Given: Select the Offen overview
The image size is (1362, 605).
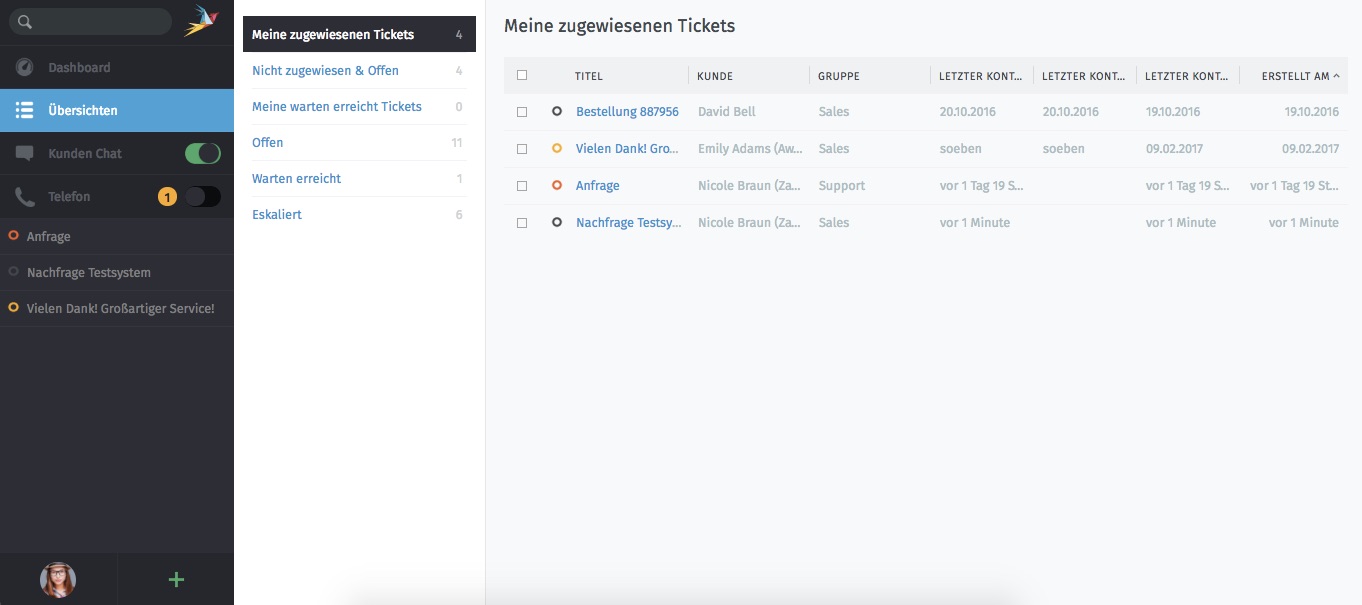Looking at the screenshot, I should coord(359,142).
